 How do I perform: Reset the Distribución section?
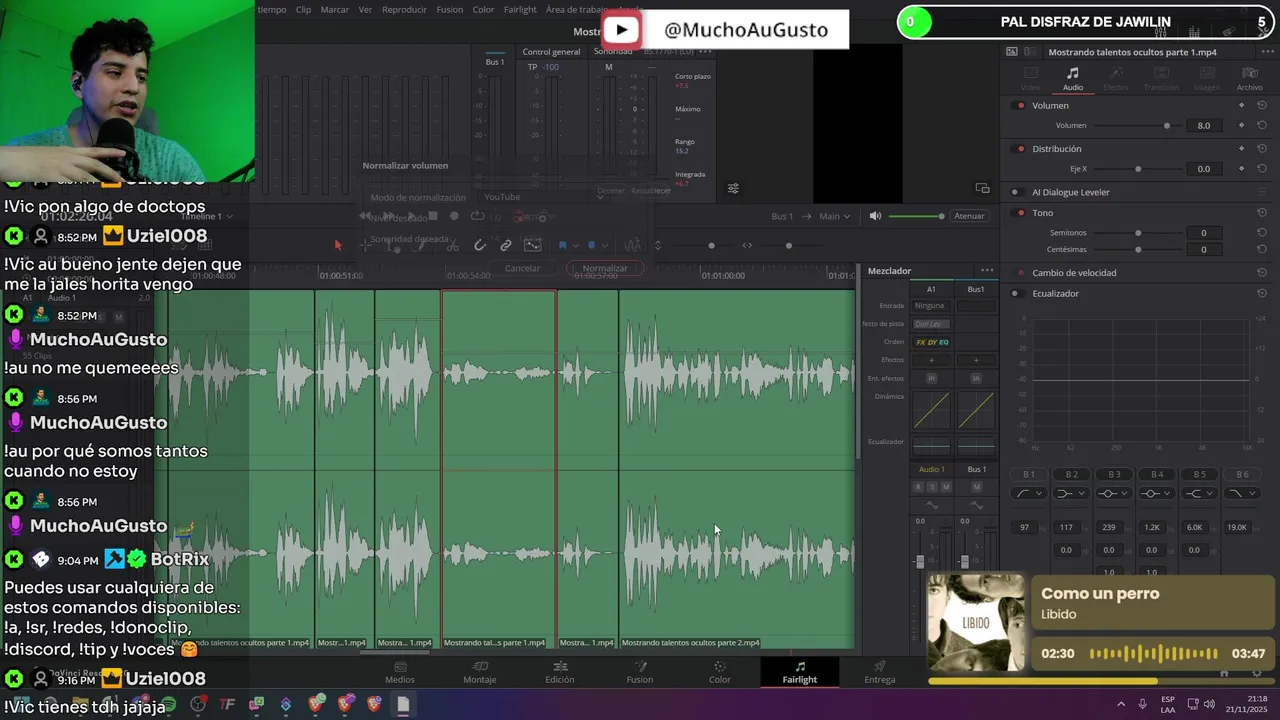pyautogui.click(x=1262, y=149)
